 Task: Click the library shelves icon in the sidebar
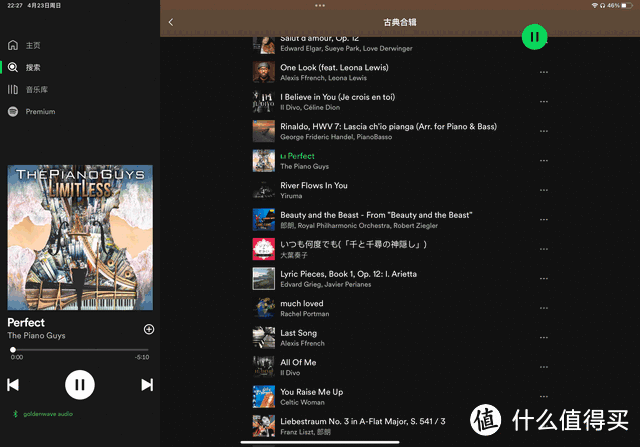(13, 89)
